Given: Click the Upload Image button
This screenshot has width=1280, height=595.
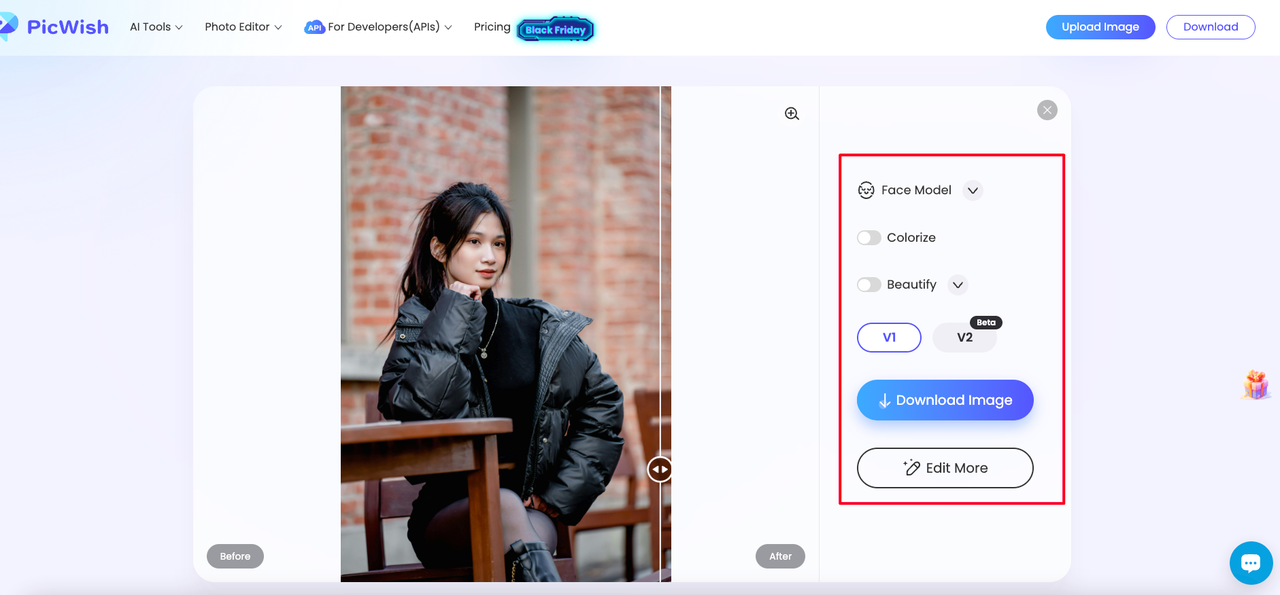Looking at the screenshot, I should (1100, 27).
